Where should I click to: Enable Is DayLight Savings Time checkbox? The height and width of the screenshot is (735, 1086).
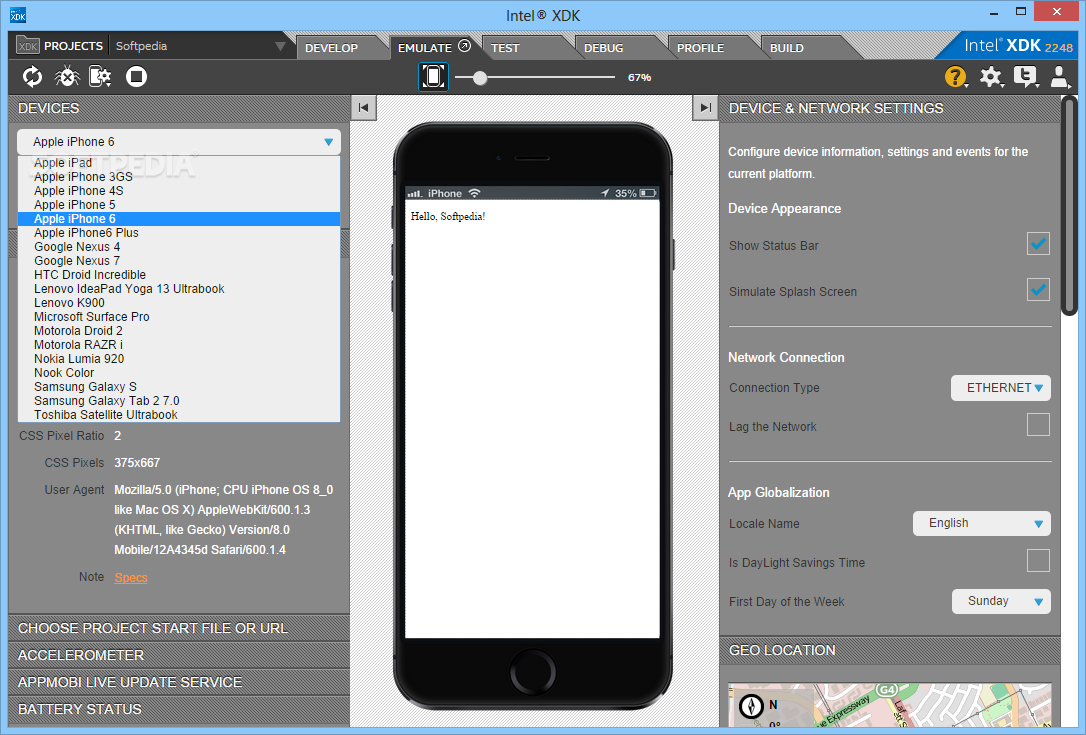coord(1038,560)
